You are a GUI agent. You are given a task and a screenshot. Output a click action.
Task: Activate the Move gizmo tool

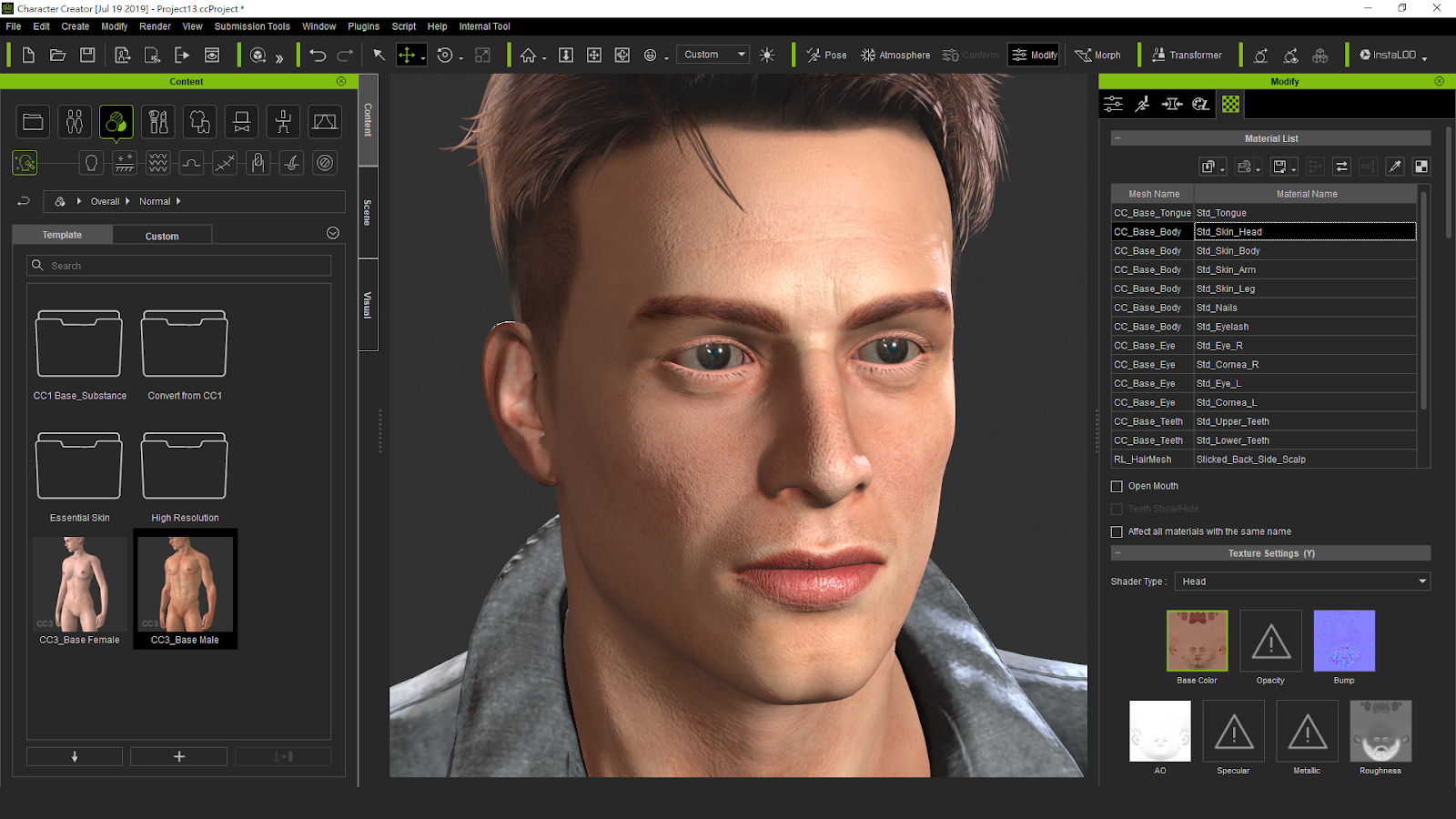pos(407,56)
